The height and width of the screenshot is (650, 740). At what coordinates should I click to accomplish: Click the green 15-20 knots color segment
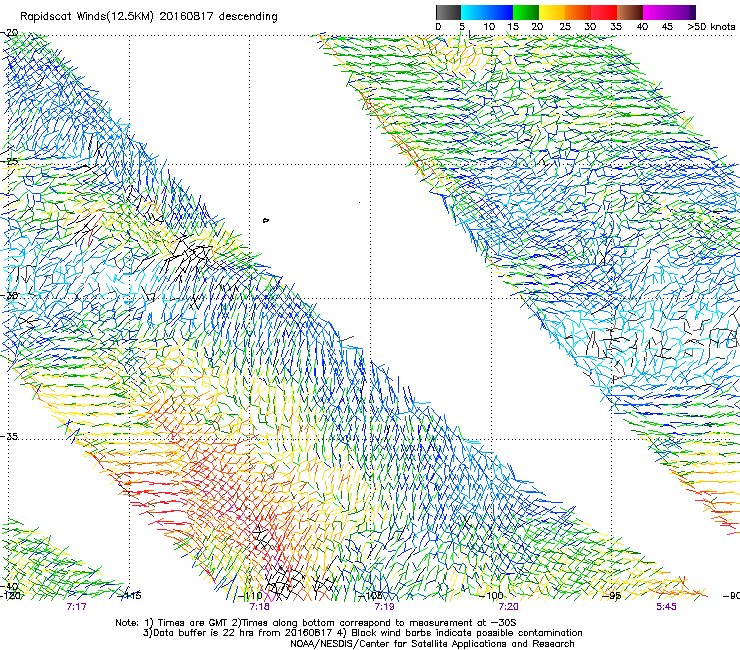pyautogui.click(x=526, y=12)
